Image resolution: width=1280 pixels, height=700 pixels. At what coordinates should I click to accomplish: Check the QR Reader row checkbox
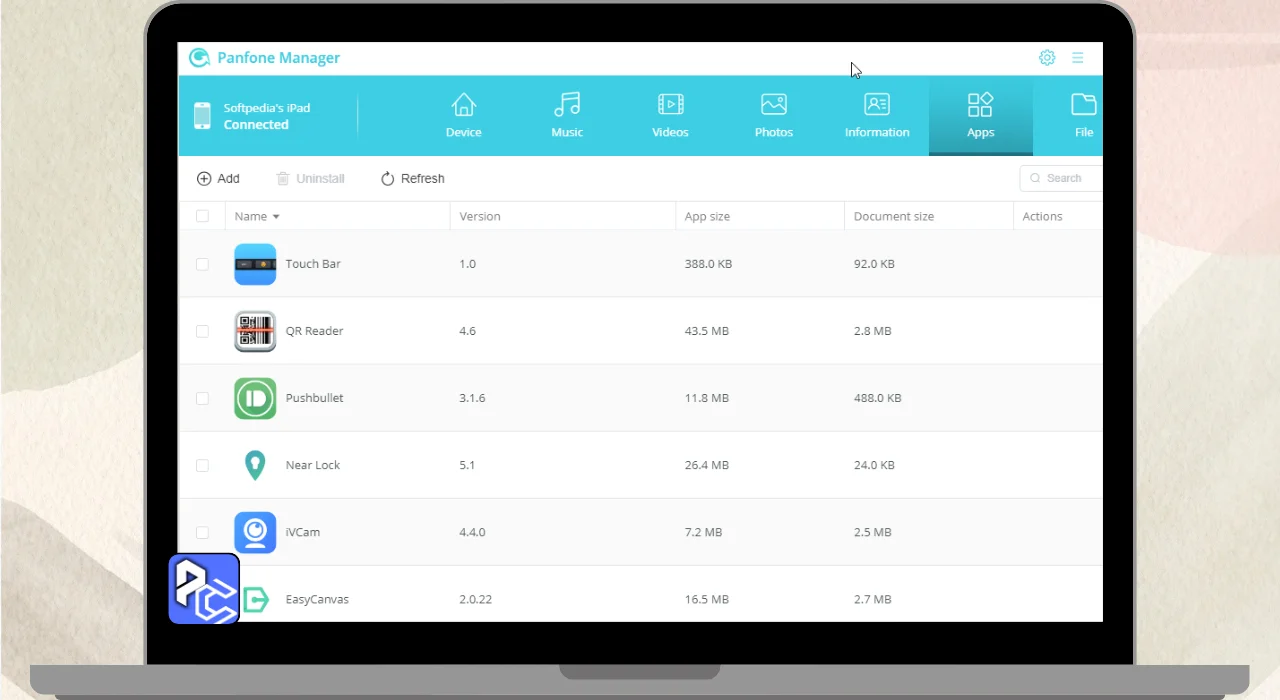[x=203, y=331]
